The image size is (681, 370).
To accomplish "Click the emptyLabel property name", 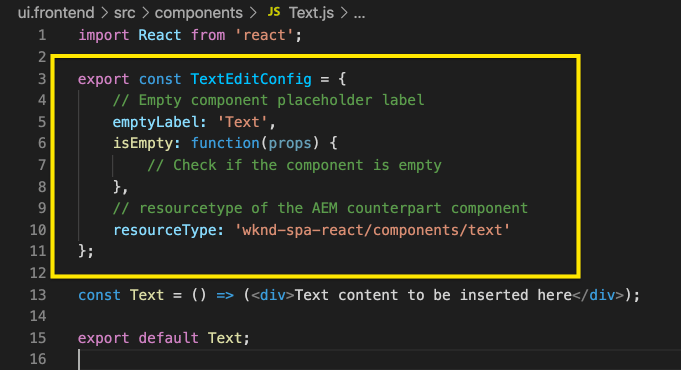I will (x=155, y=122).
